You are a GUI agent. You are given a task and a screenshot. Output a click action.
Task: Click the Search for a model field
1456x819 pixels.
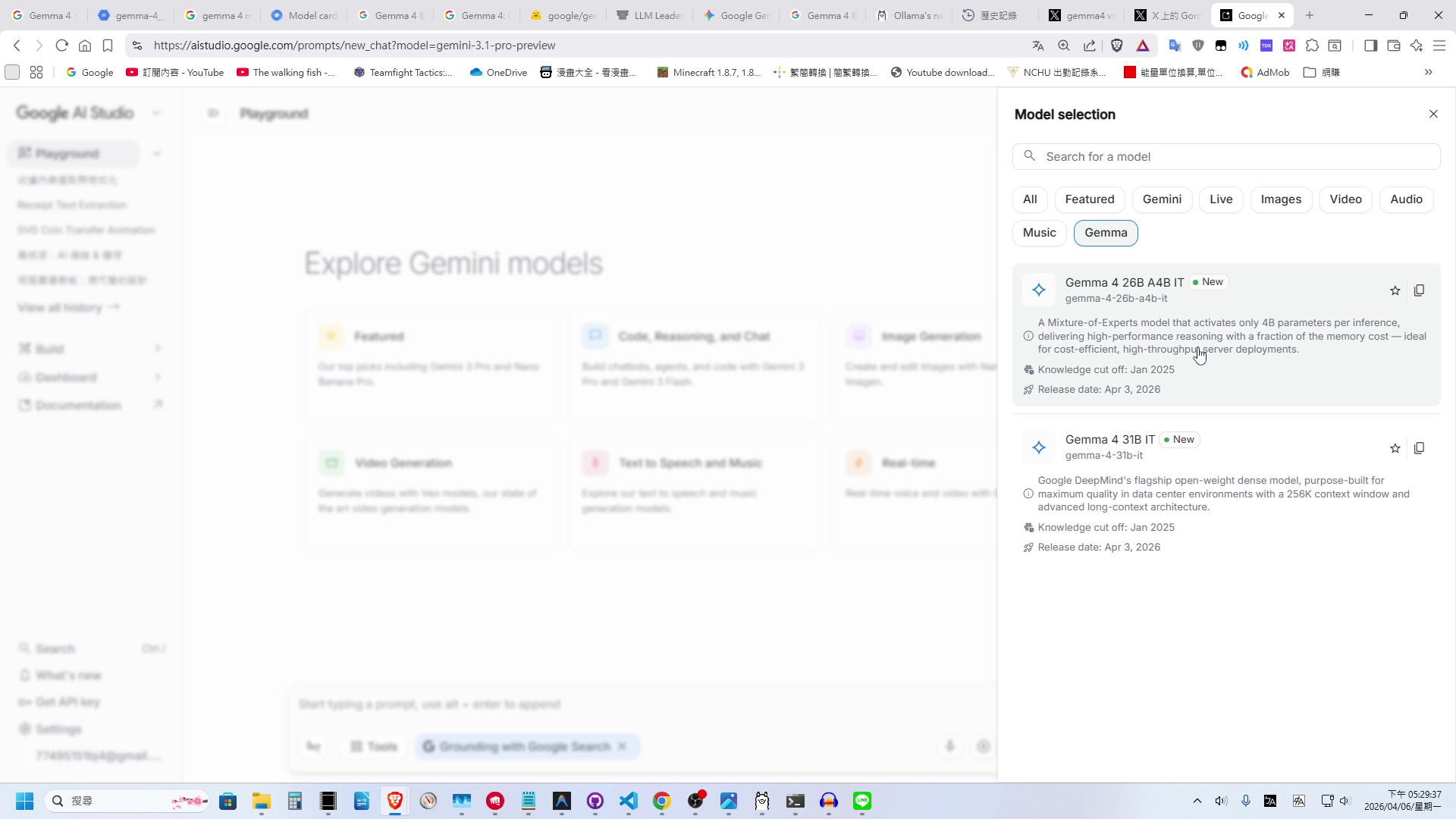(x=1226, y=157)
